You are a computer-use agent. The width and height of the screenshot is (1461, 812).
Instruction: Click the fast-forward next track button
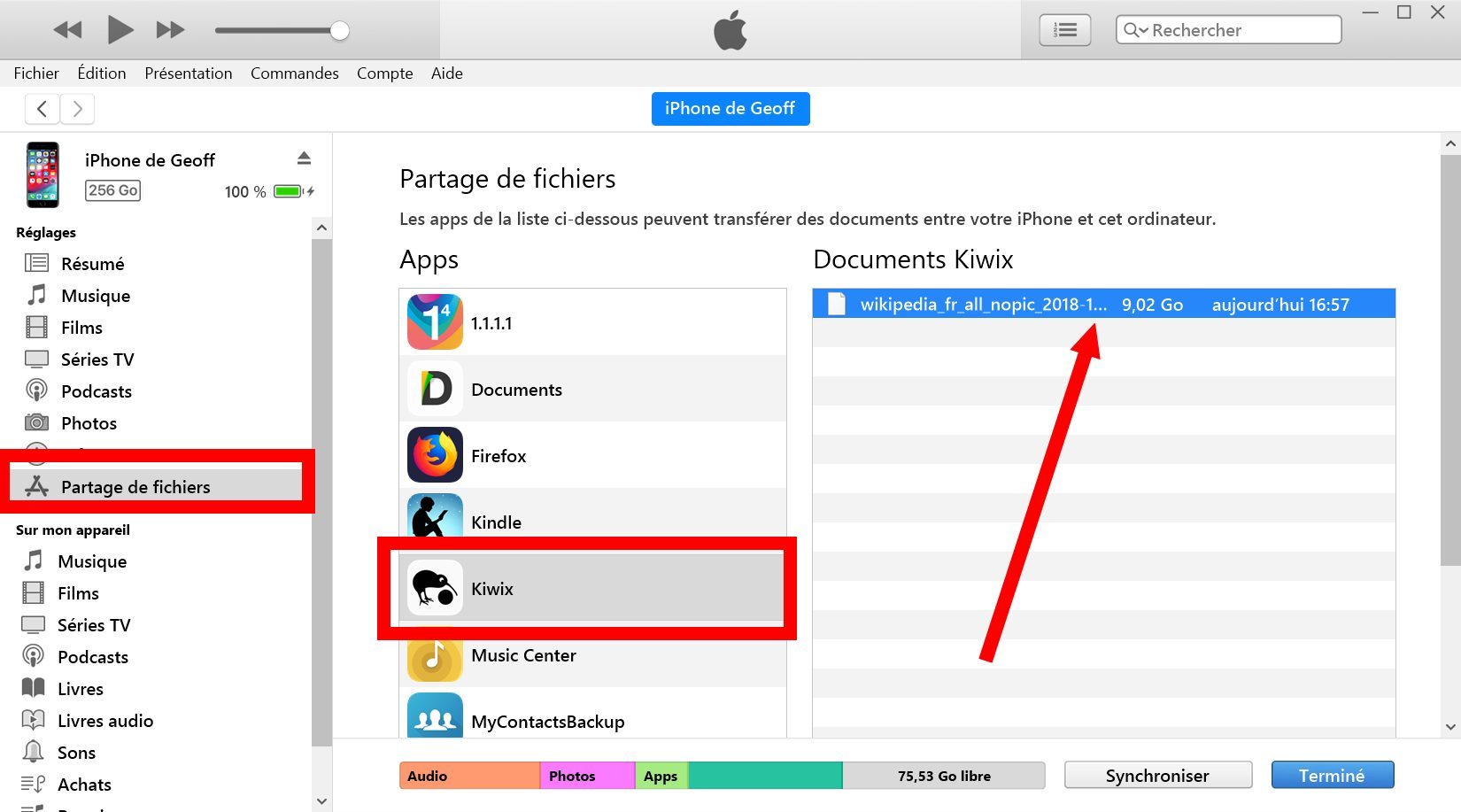pos(170,30)
